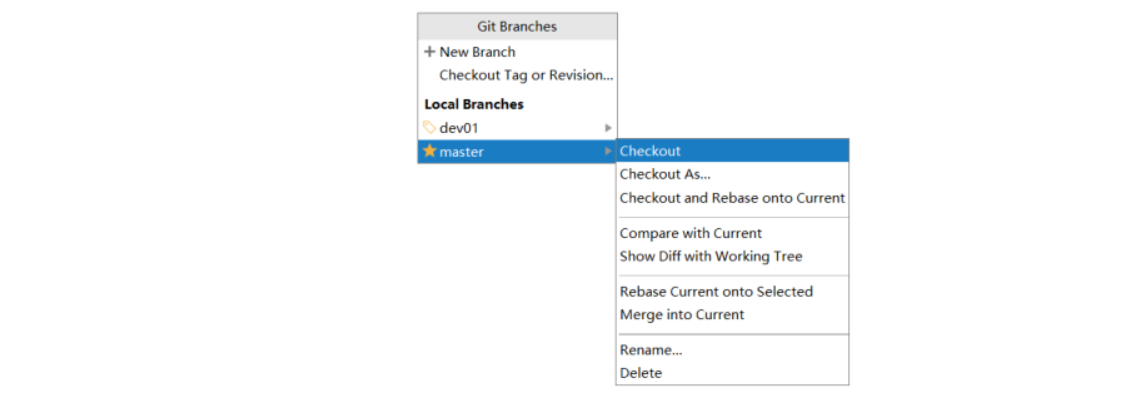1135x405 pixels.
Task: Click the Git Branches popup title
Action: (x=517, y=27)
